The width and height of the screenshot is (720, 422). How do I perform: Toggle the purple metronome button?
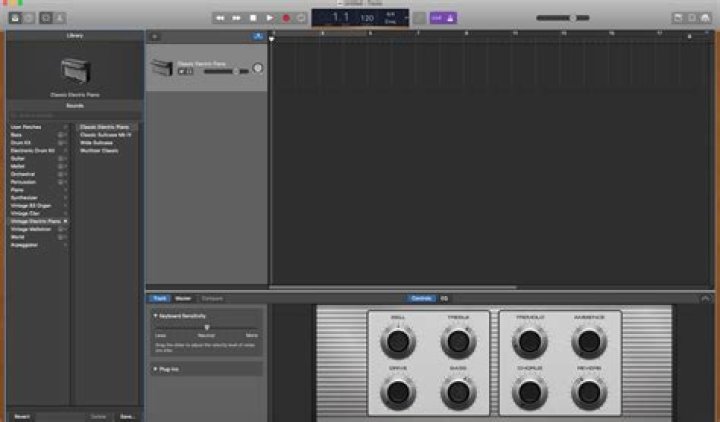[450, 18]
